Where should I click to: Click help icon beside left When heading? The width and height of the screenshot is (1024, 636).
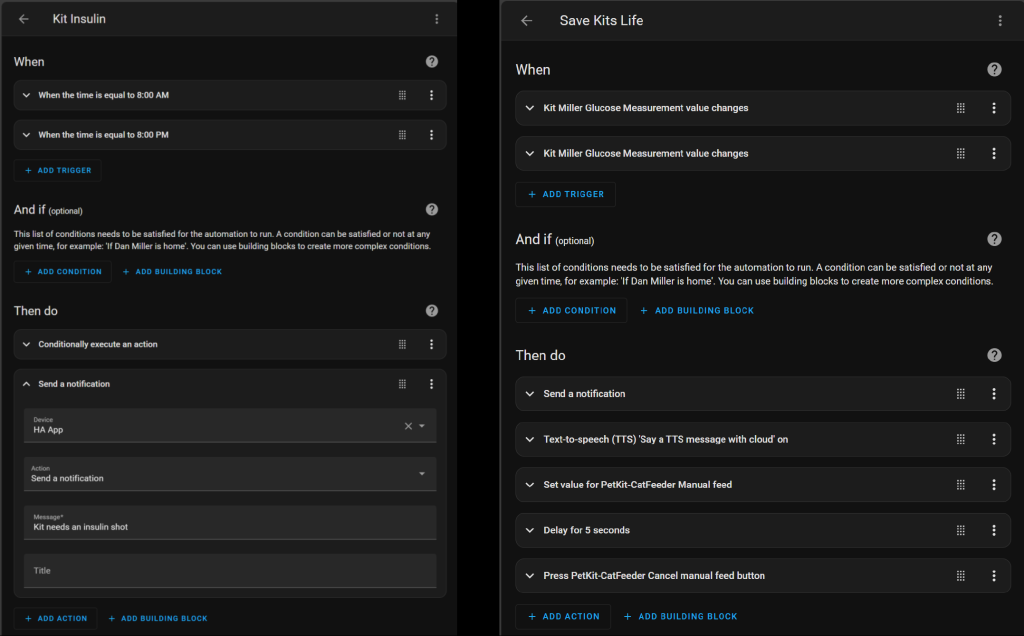click(431, 61)
